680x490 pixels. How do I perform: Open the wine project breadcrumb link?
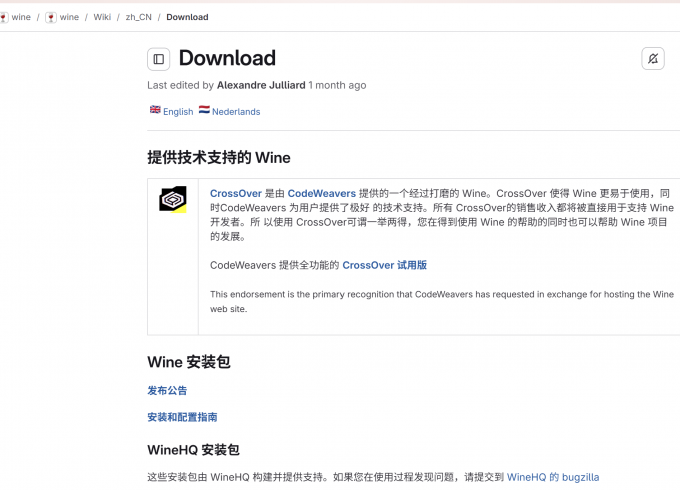tap(69, 17)
